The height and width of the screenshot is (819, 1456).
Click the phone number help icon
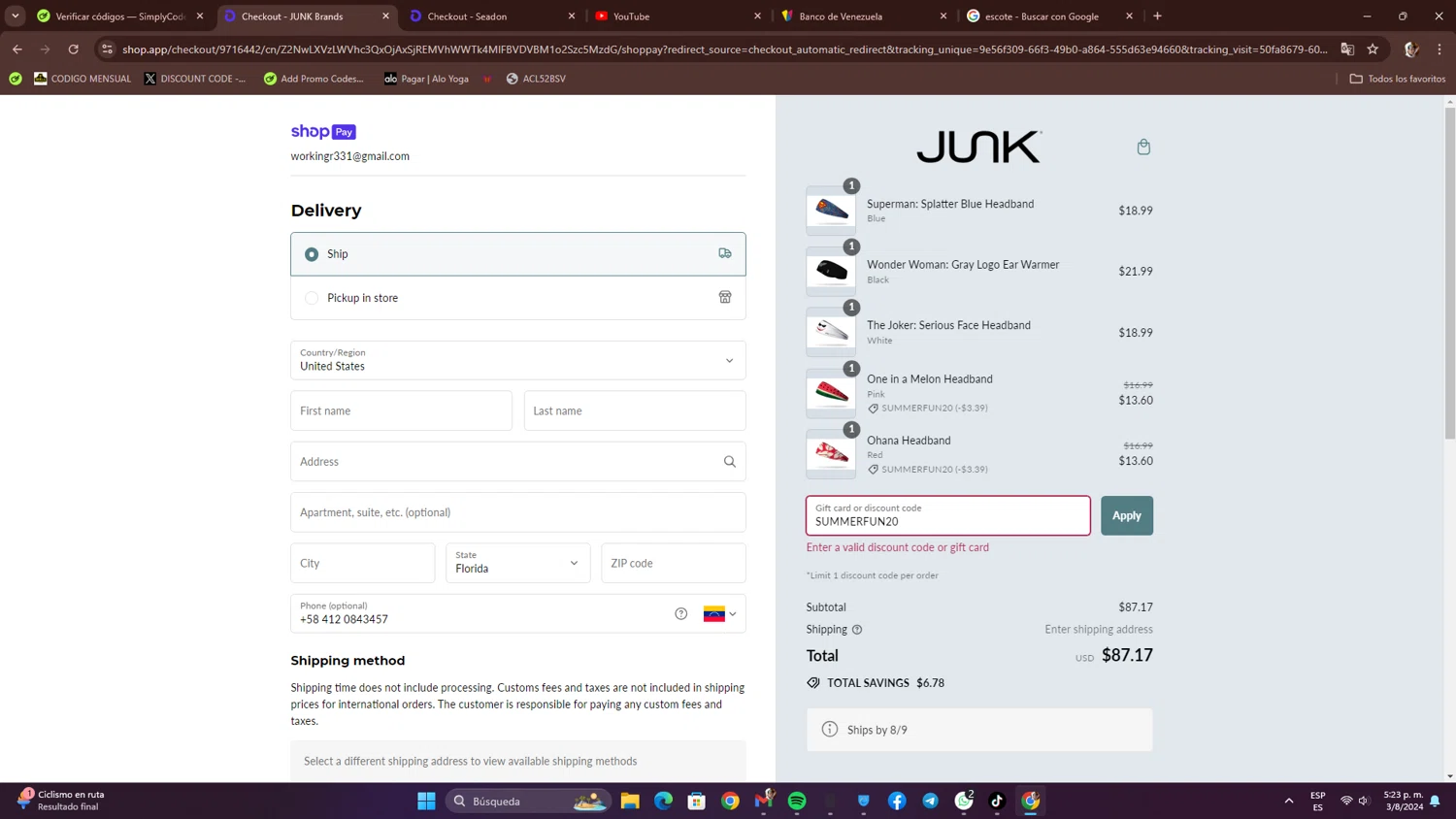coord(681,614)
